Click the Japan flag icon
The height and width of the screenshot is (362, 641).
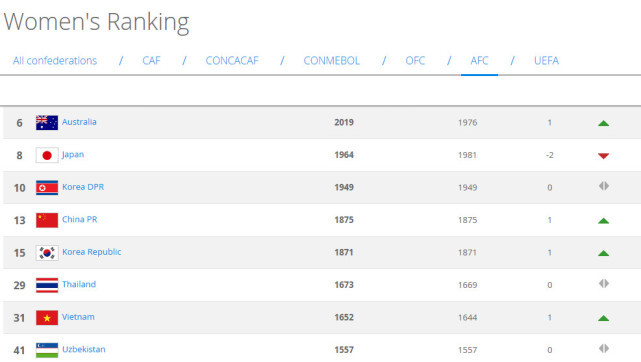(x=47, y=155)
